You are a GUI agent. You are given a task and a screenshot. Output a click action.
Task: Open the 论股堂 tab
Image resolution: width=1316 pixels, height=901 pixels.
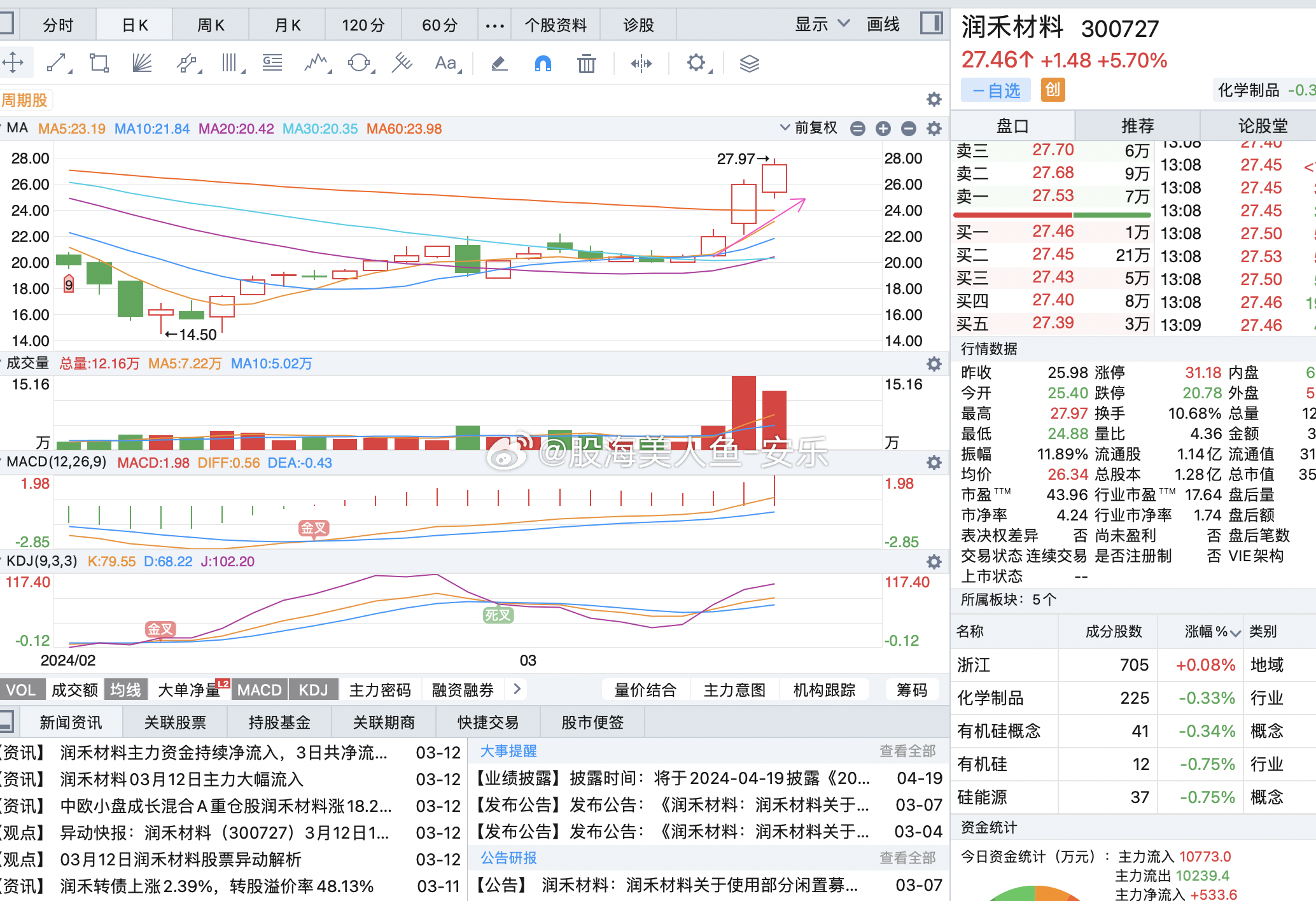1262,125
